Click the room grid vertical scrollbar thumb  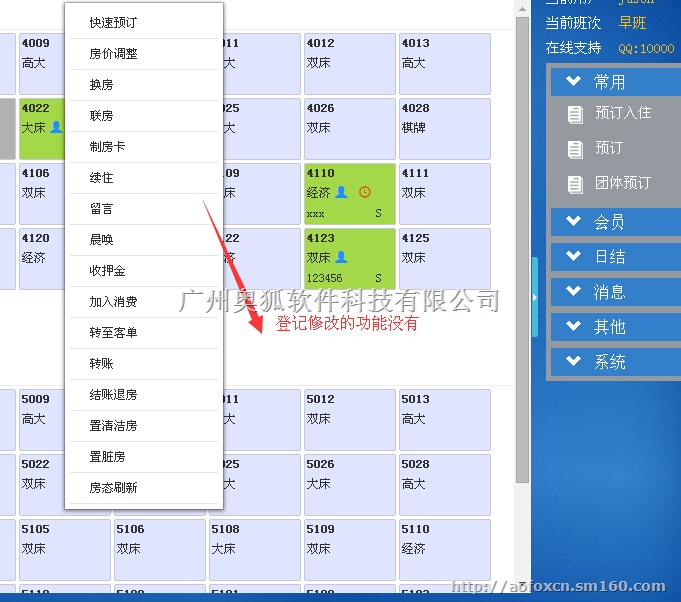[x=522, y=250]
